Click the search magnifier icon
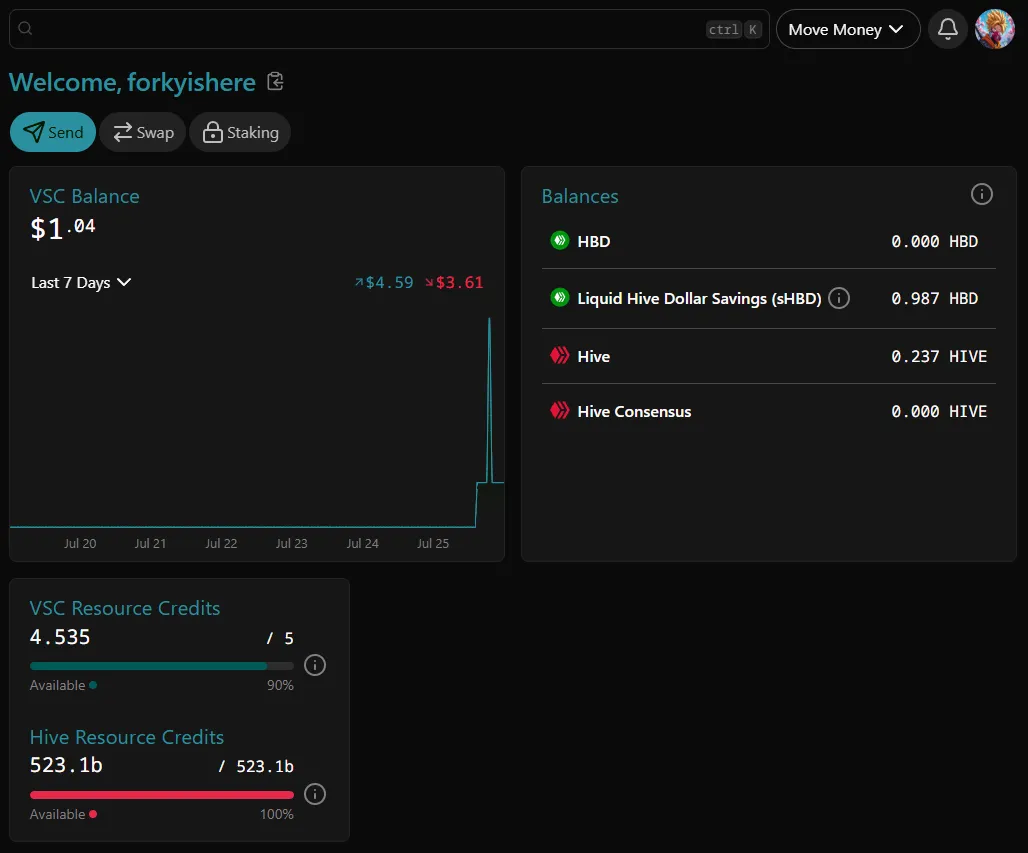The width and height of the screenshot is (1028, 853). [x=25, y=28]
